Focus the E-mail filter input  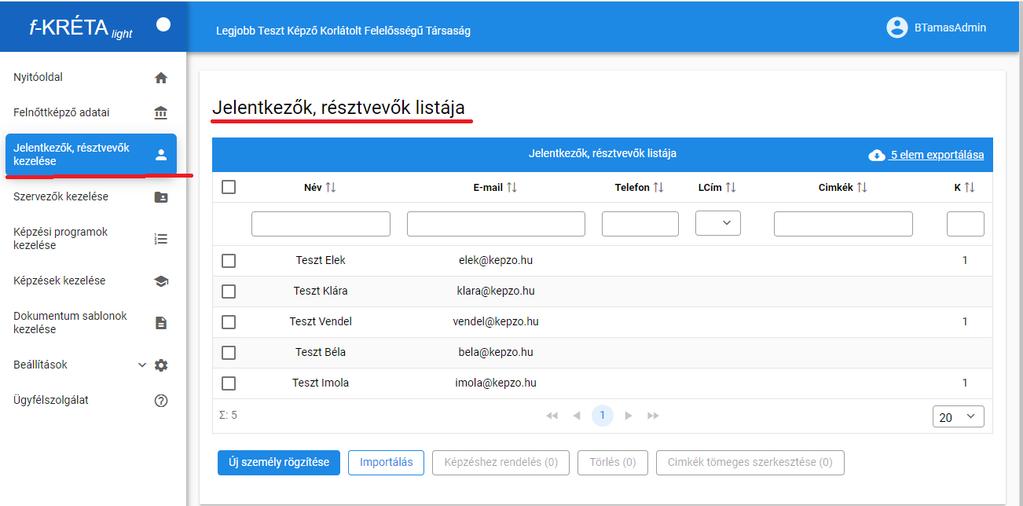pyautogui.click(x=496, y=224)
